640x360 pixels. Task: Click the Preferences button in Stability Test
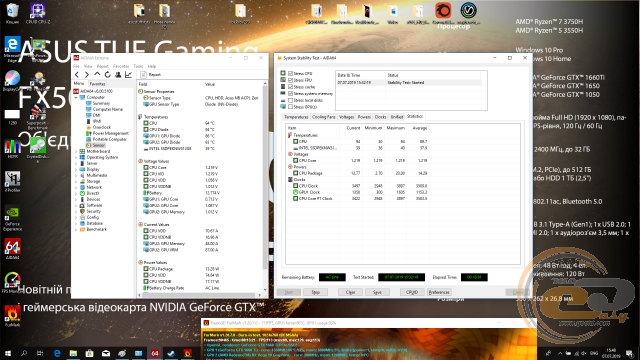pyautogui.click(x=439, y=292)
